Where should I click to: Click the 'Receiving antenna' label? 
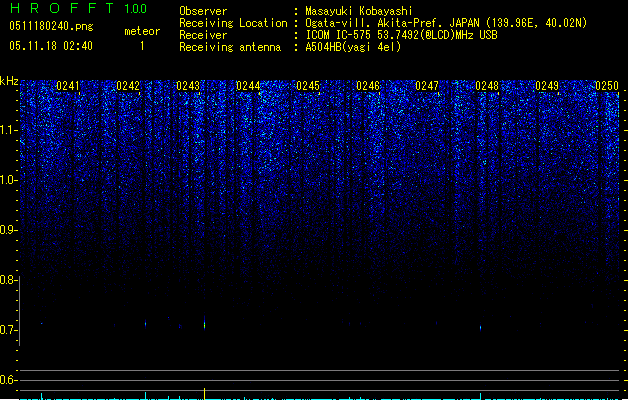[x=230, y=47]
